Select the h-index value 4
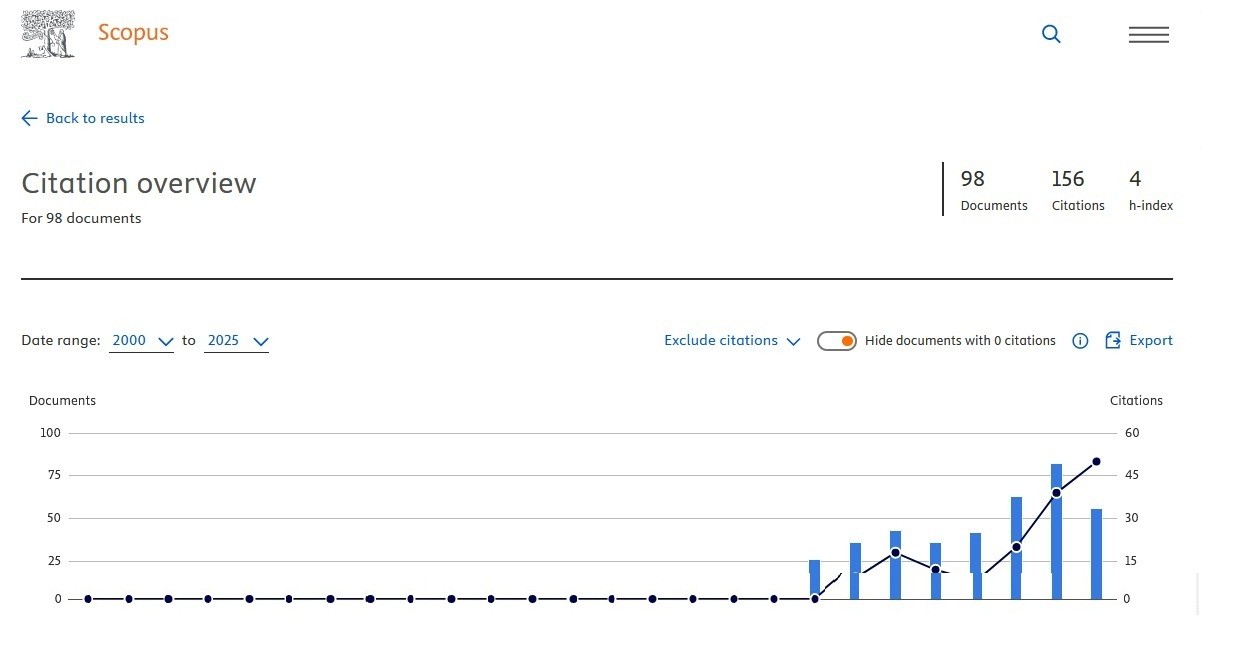This screenshot has width=1258, height=656. [1135, 179]
